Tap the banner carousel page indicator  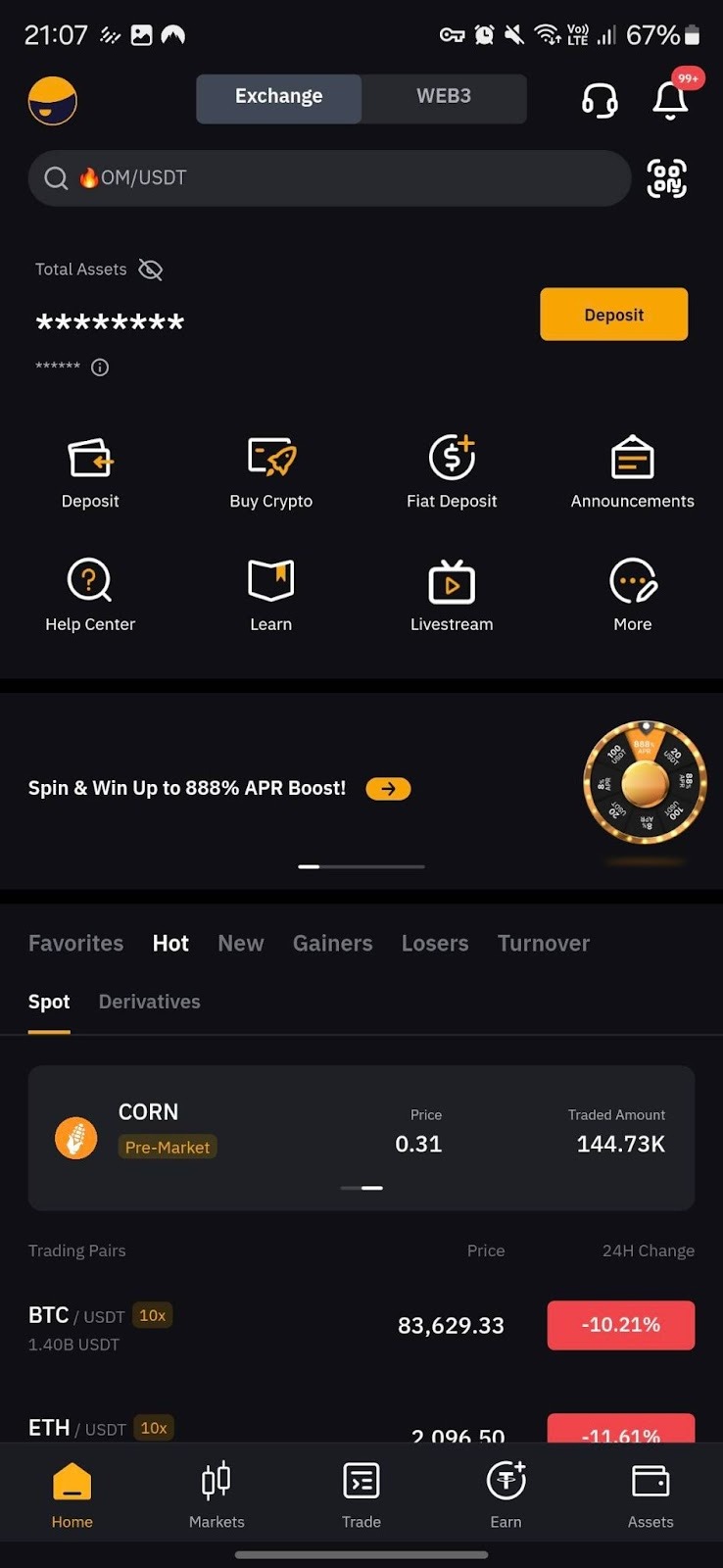coord(361,866)
